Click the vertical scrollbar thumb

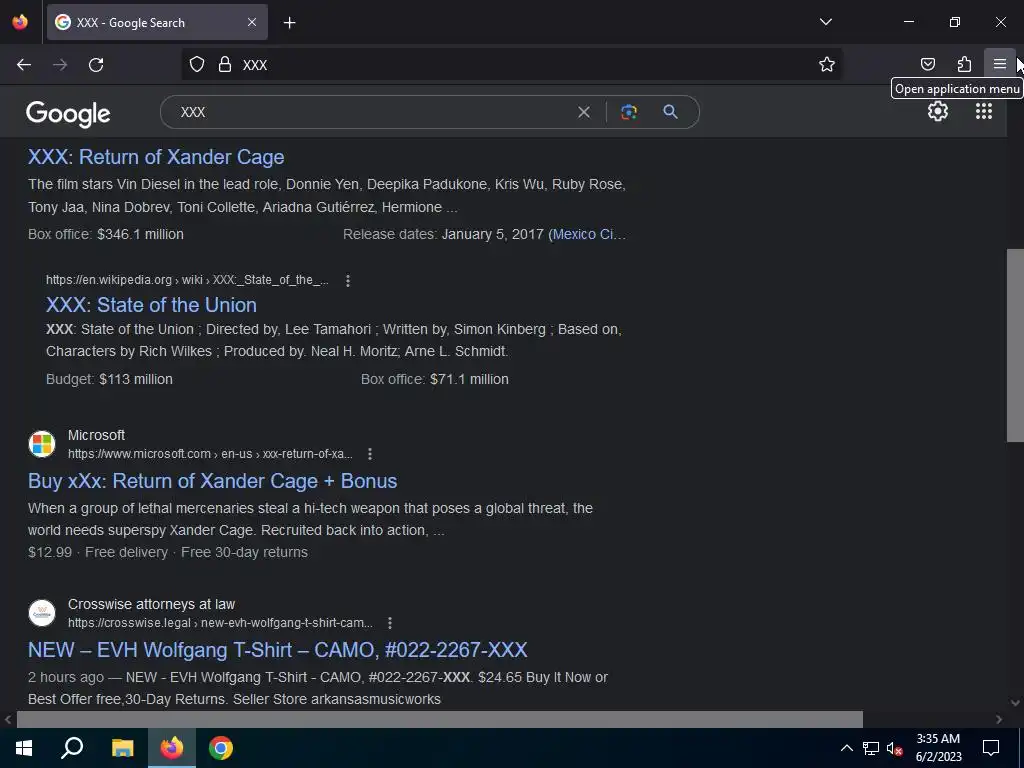1015,345
